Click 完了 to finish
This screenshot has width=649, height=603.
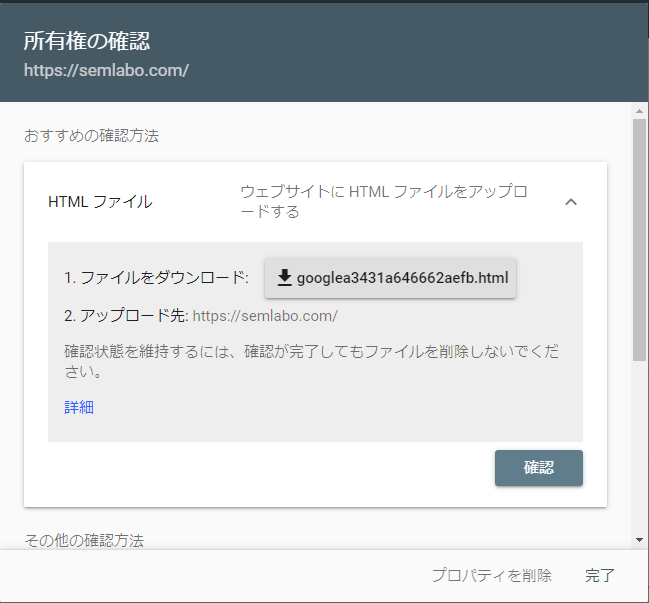(x=600, y=575)
